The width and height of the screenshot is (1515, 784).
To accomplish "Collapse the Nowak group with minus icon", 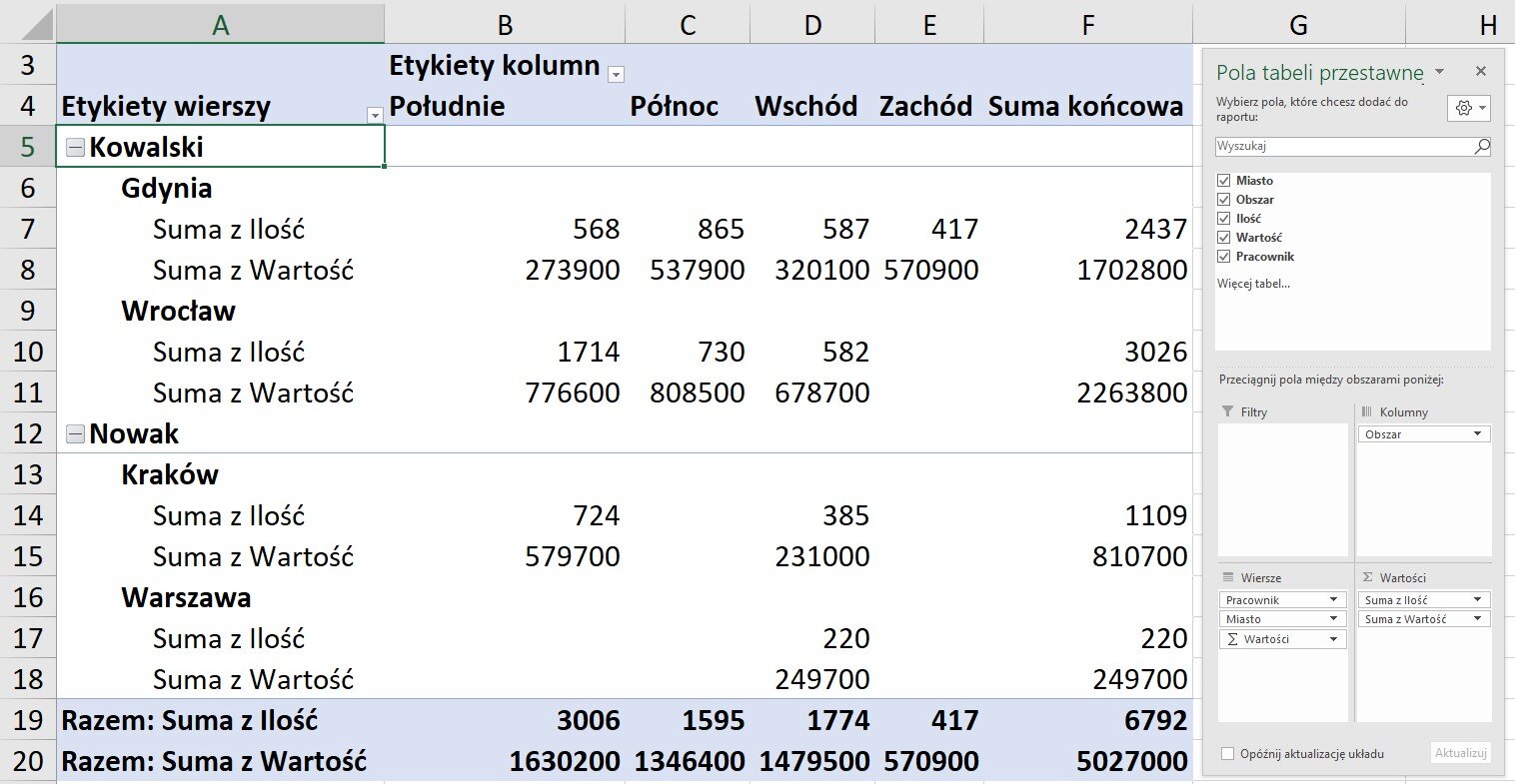I will (75, 433).
